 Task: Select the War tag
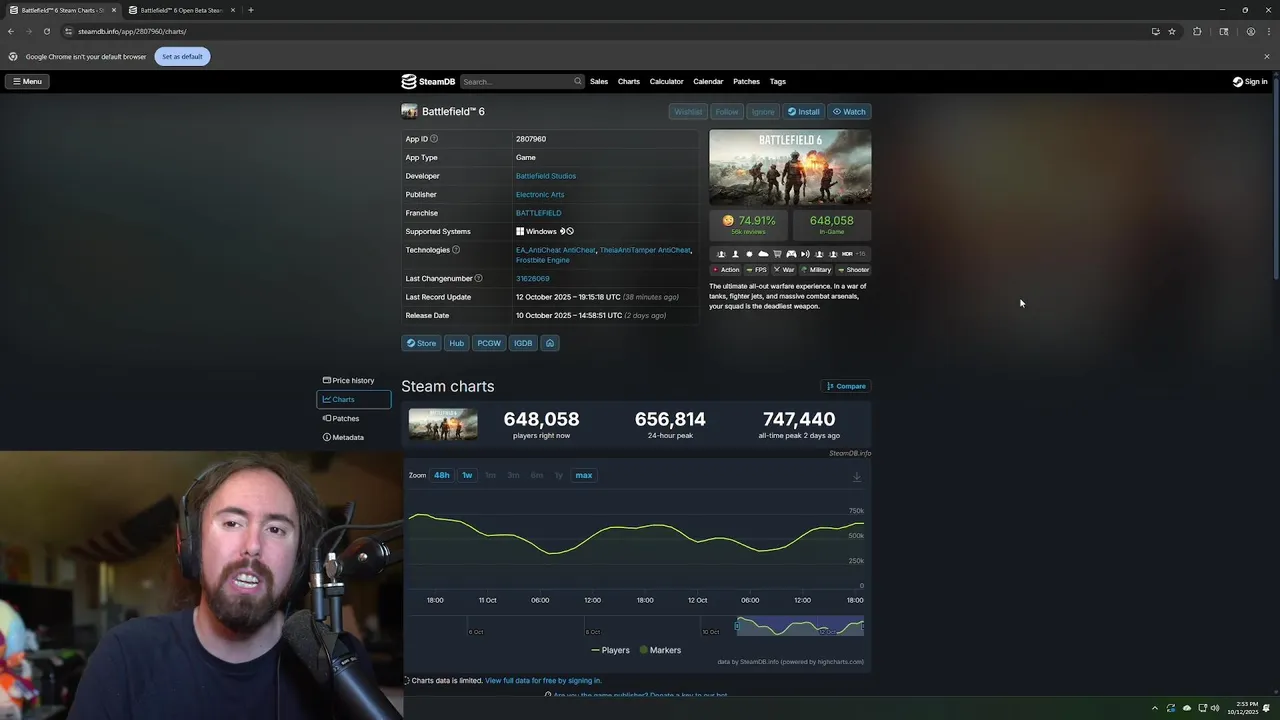click(784, 270)
